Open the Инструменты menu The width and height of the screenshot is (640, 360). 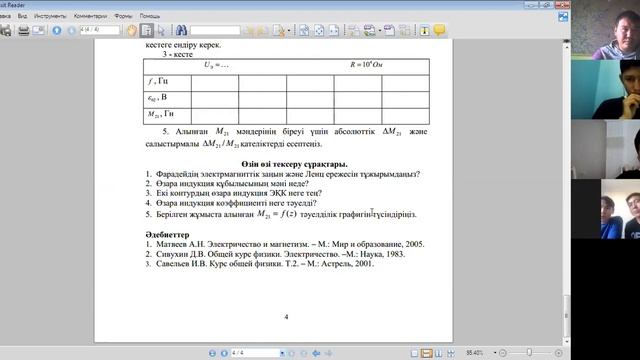click(50, 16)
